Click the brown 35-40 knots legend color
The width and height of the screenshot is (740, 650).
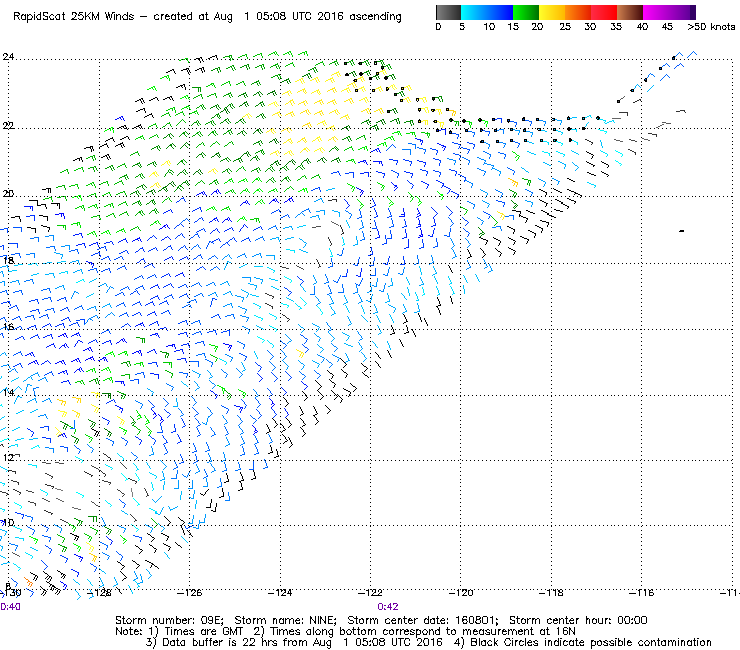[630, 12]
